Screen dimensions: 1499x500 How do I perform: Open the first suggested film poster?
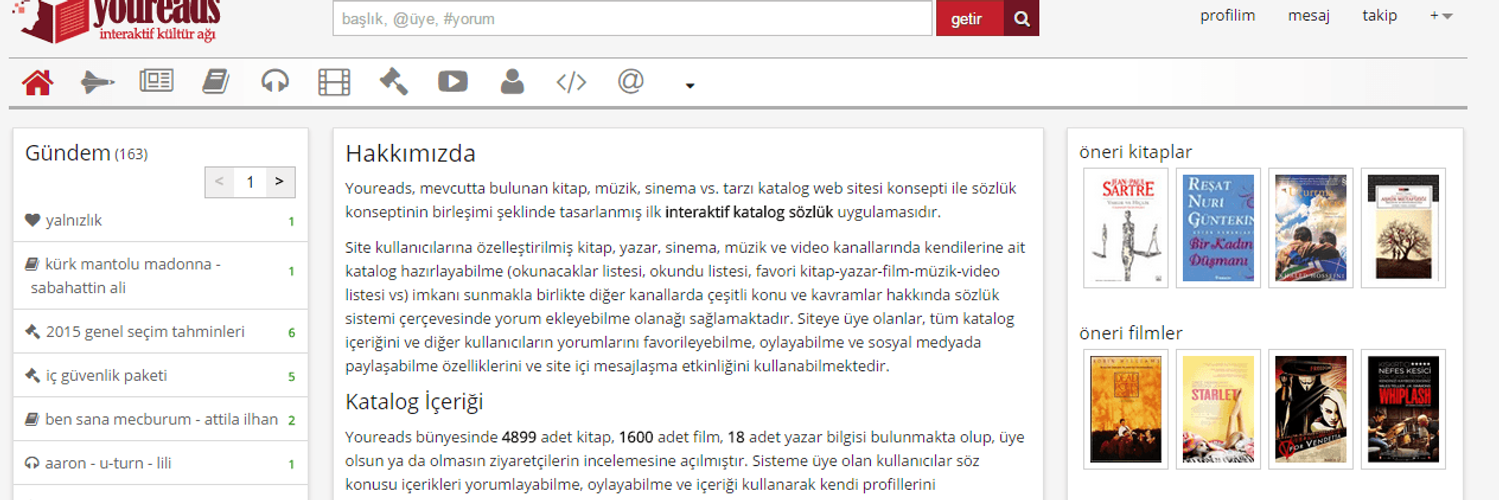[1126, 409]
